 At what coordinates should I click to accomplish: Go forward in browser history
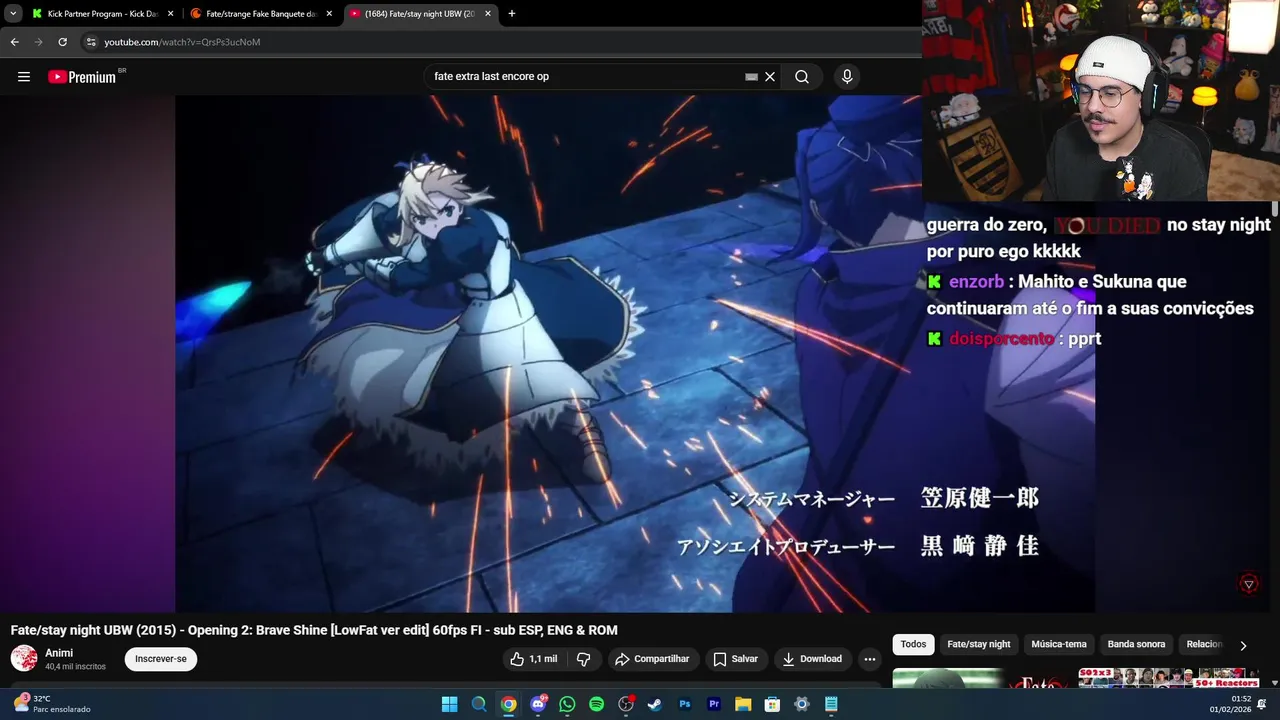38,42
